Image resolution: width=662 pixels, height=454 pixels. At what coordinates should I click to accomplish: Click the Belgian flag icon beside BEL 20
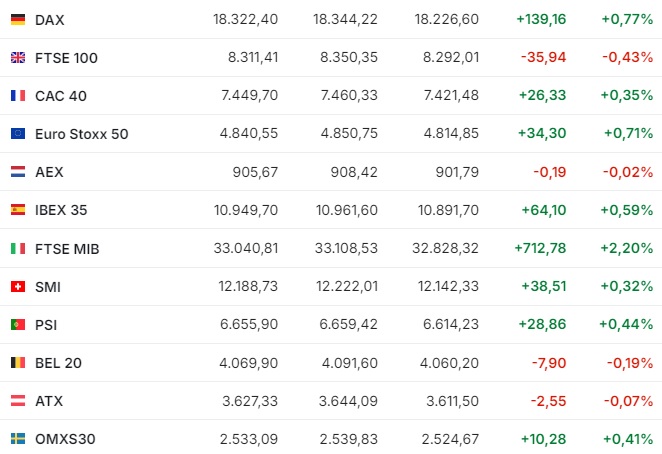[x=18, y=362]
